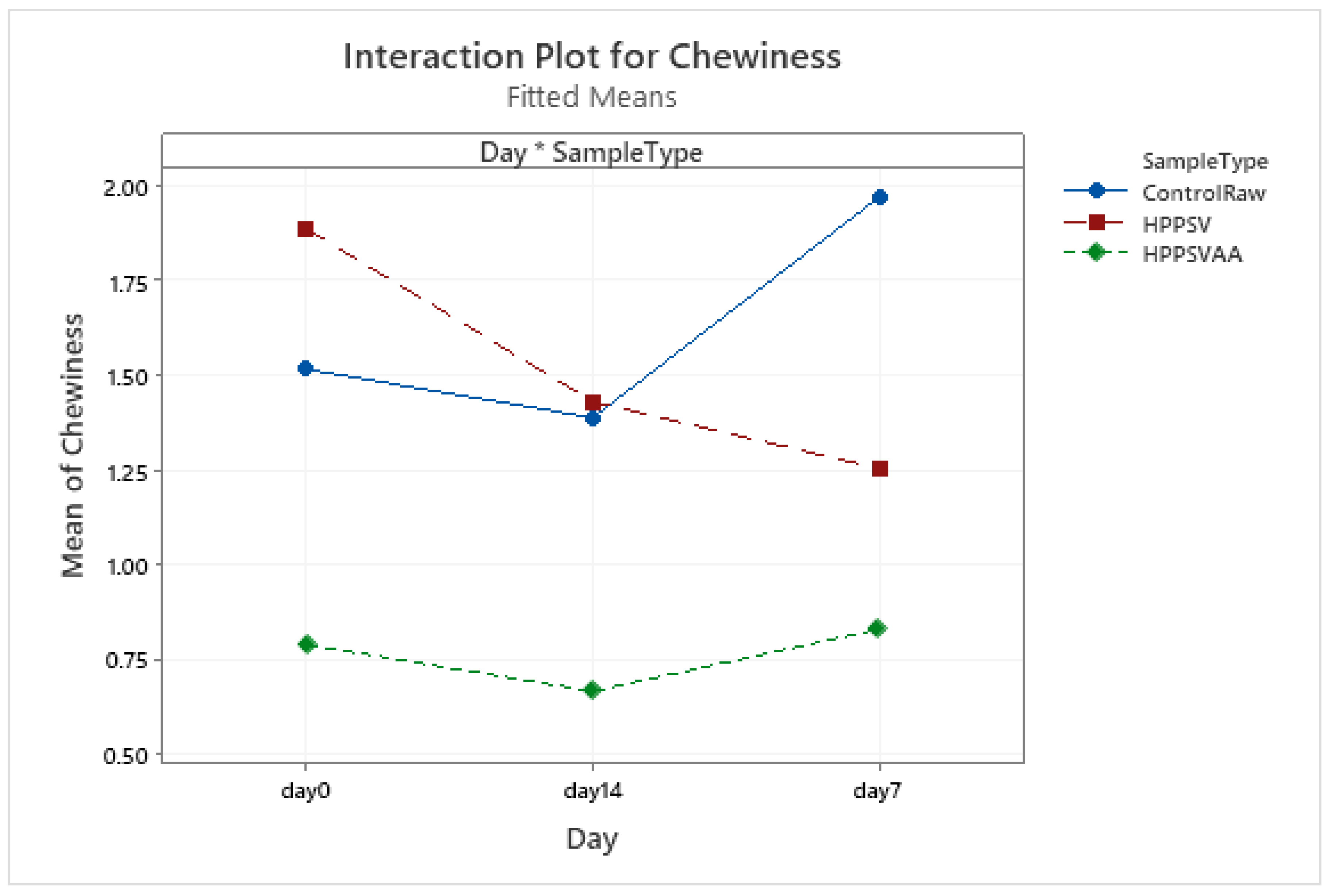
Task: Click the ControlRaw legend marker swatch
Action: [x=1096, y=191]
